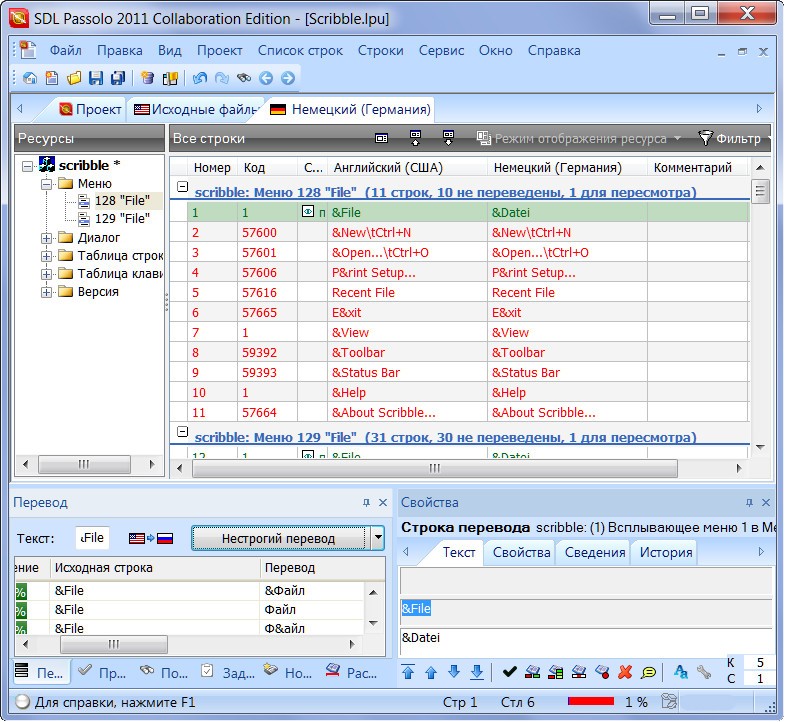Image resolution: width=785 pixels, height=722 pixels.
Task: Navigate back with the blue left arrow
Action: coord(266,78)
